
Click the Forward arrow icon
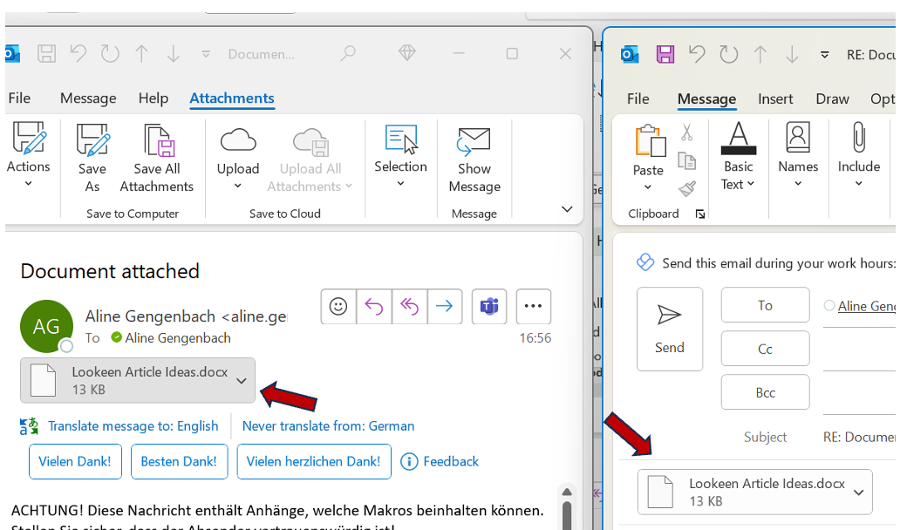click(x=444, y=307)
